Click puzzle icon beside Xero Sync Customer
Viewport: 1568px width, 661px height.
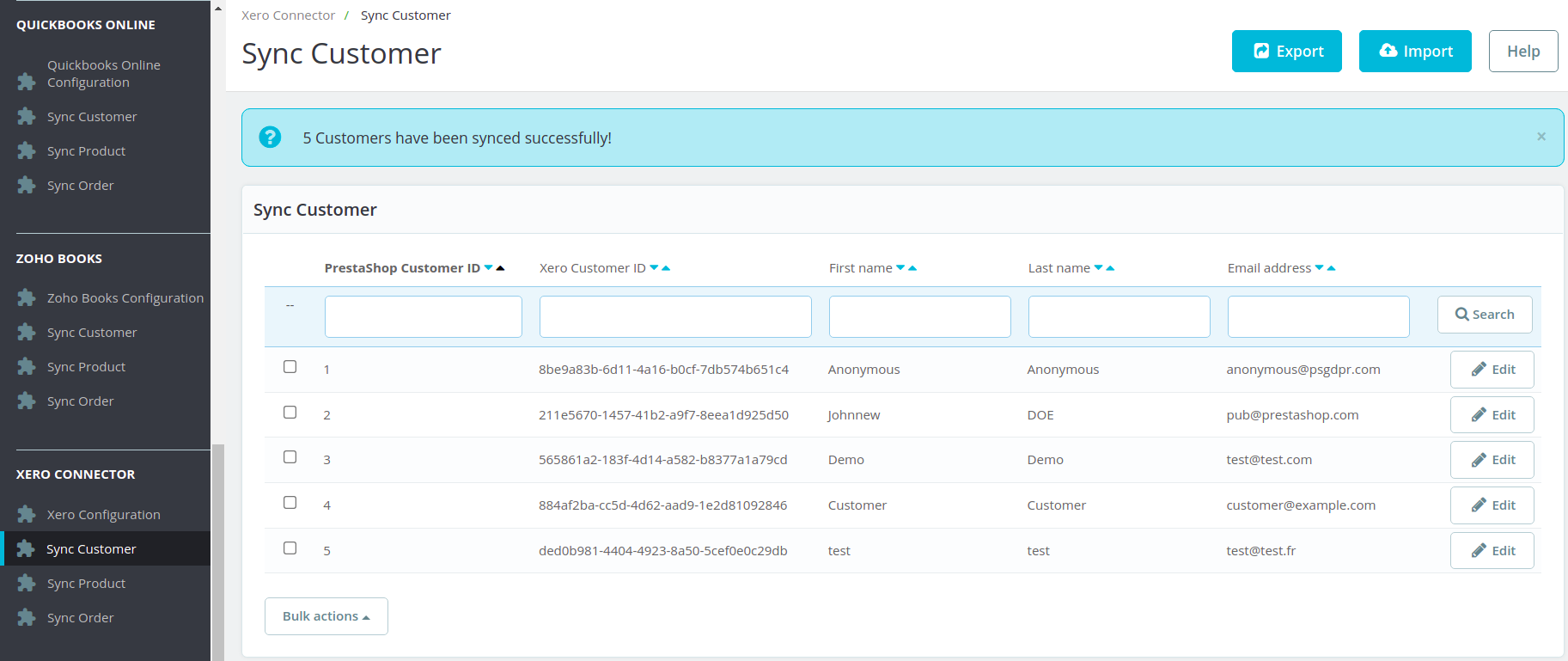point(26,548)
